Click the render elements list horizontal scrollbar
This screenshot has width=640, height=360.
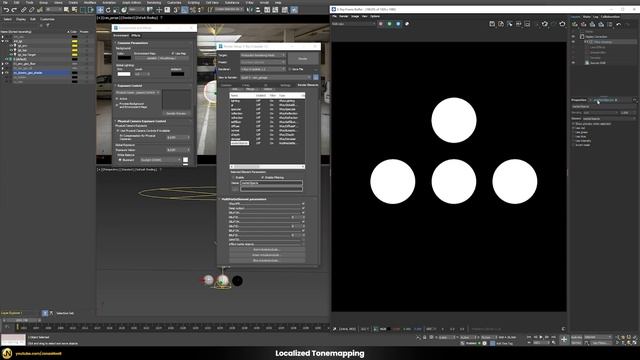(267, 167)
